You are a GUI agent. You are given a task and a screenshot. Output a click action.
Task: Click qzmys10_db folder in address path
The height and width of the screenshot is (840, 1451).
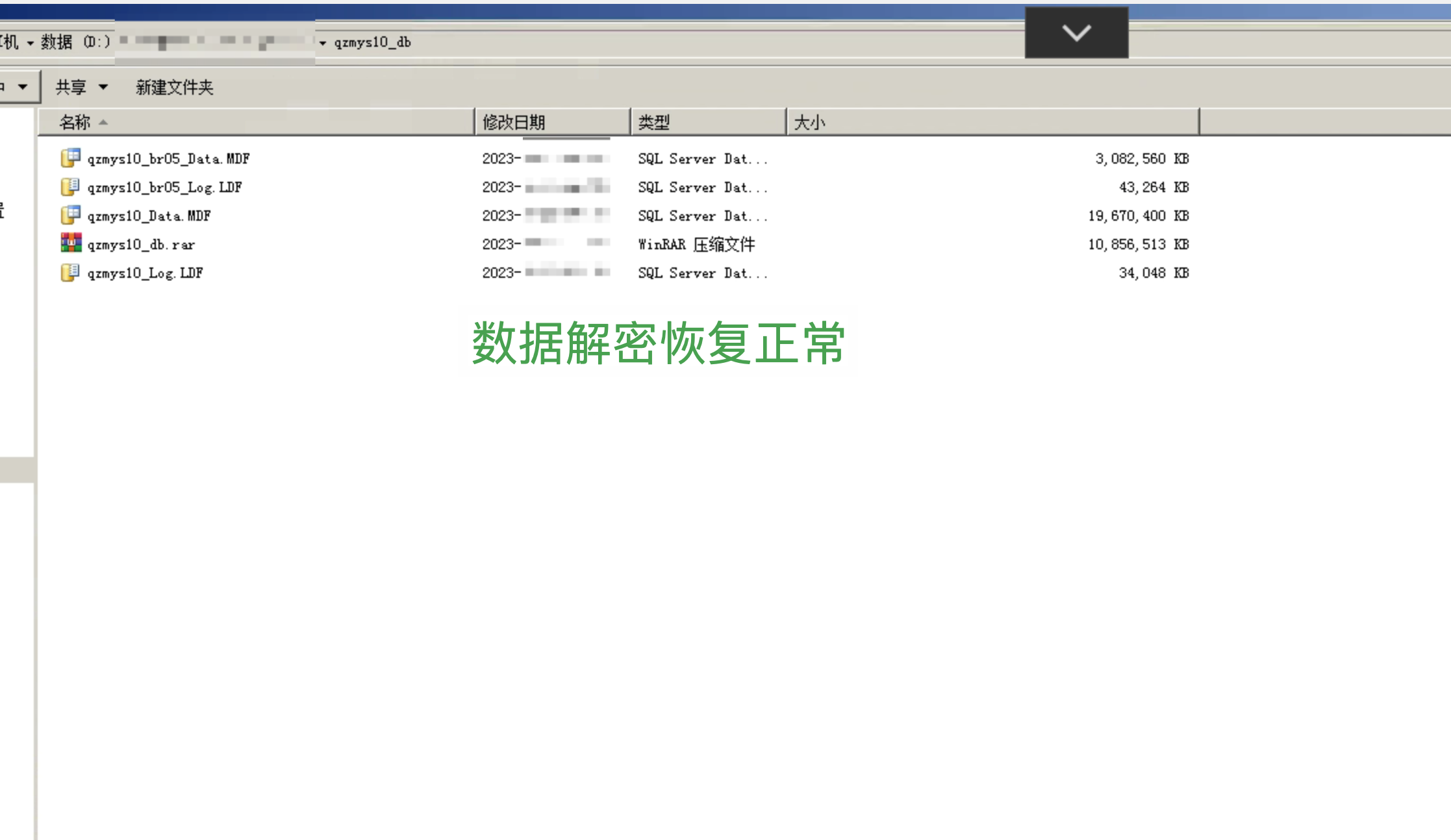tap(372, 42)
